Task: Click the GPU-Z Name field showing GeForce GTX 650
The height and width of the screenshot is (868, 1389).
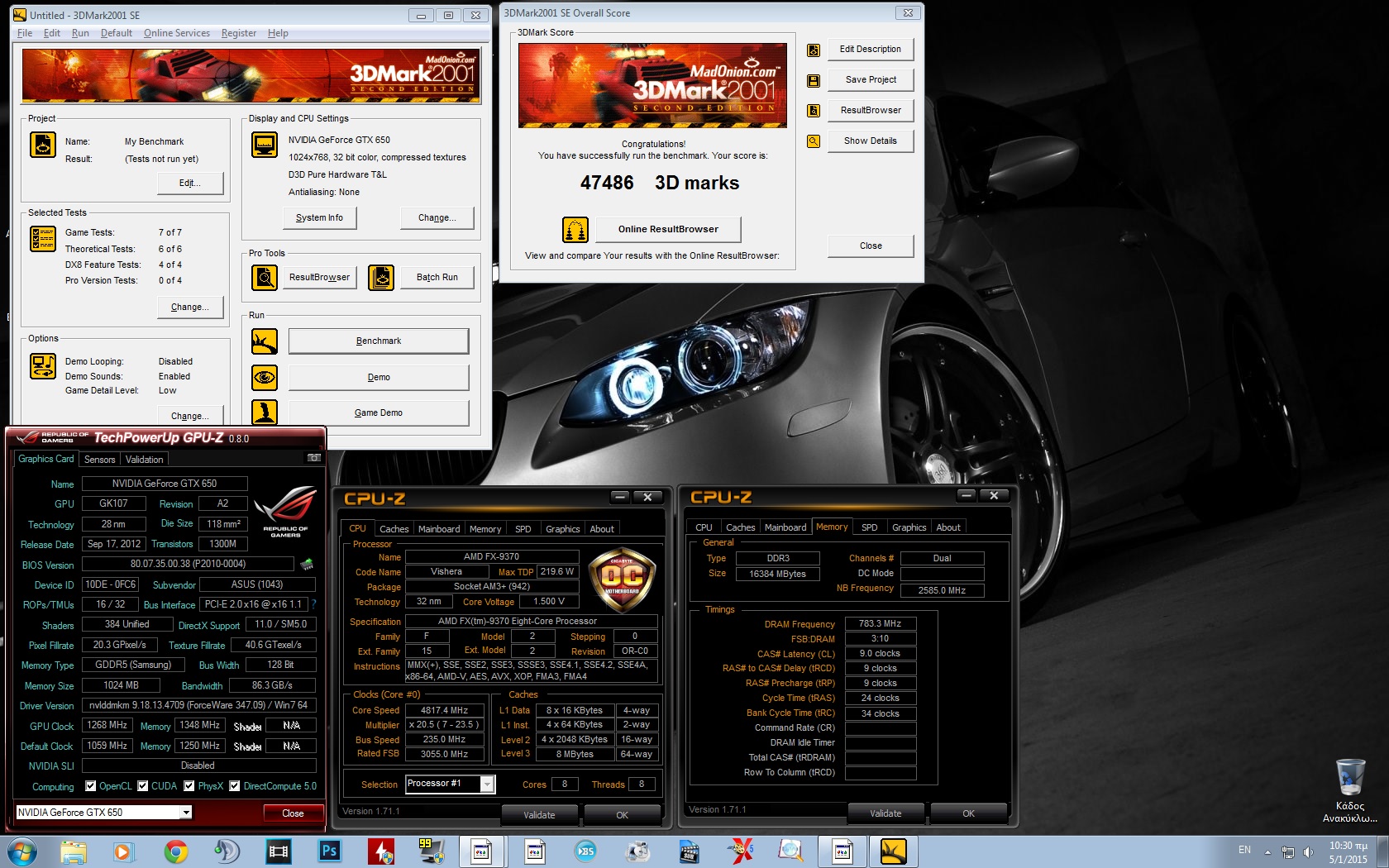Action: tap(165, 484)
